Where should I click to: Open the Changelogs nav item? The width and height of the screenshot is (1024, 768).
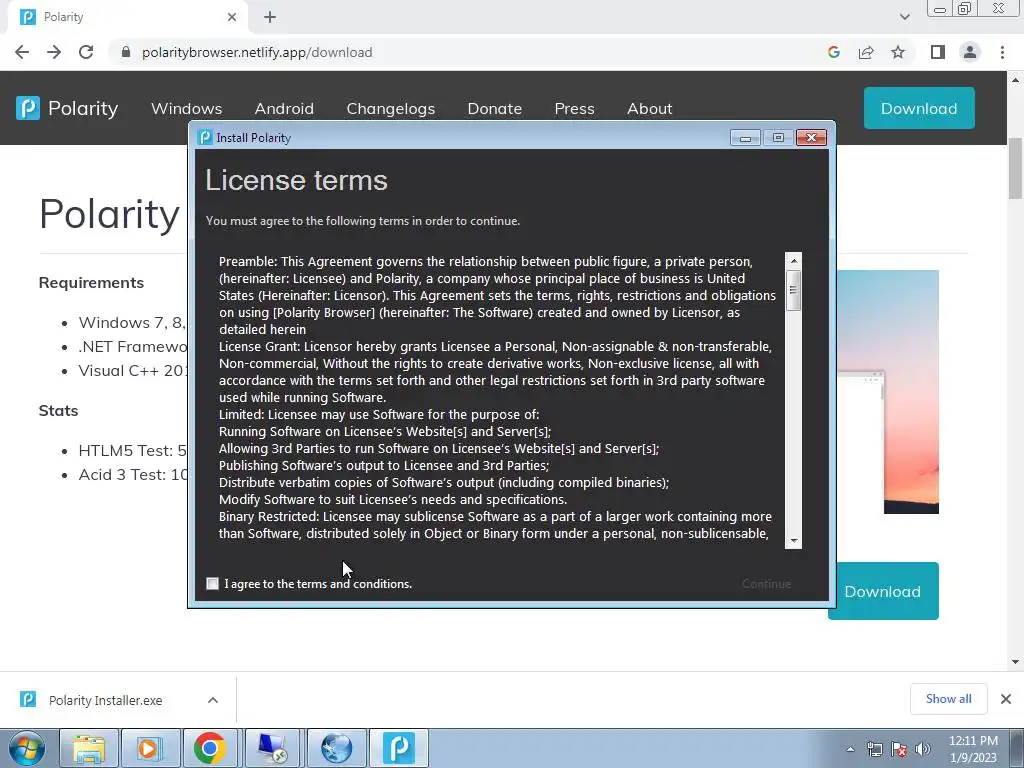click(x=391, y=108)
